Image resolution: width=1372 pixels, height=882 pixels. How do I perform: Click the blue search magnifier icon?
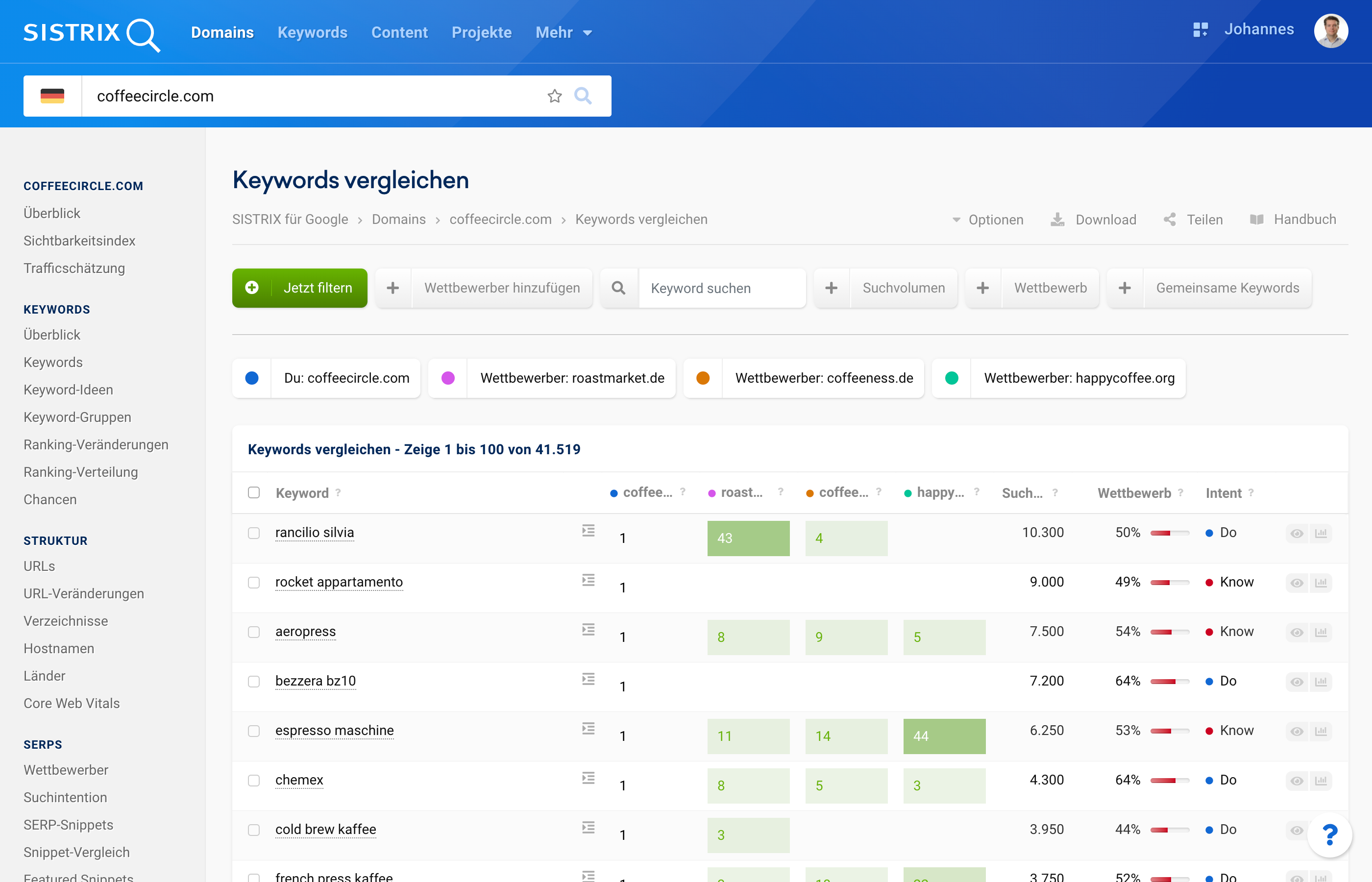583,96
